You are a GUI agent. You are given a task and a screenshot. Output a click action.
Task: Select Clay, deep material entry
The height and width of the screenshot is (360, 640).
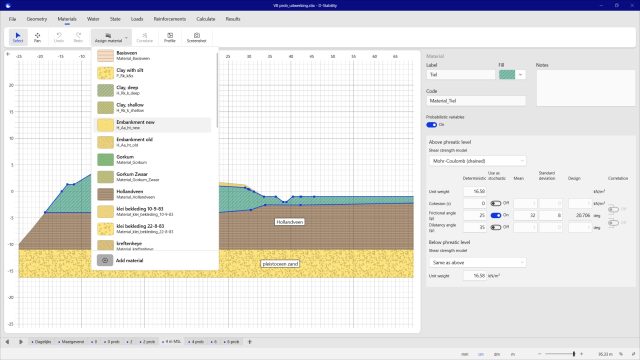point(153,90)
